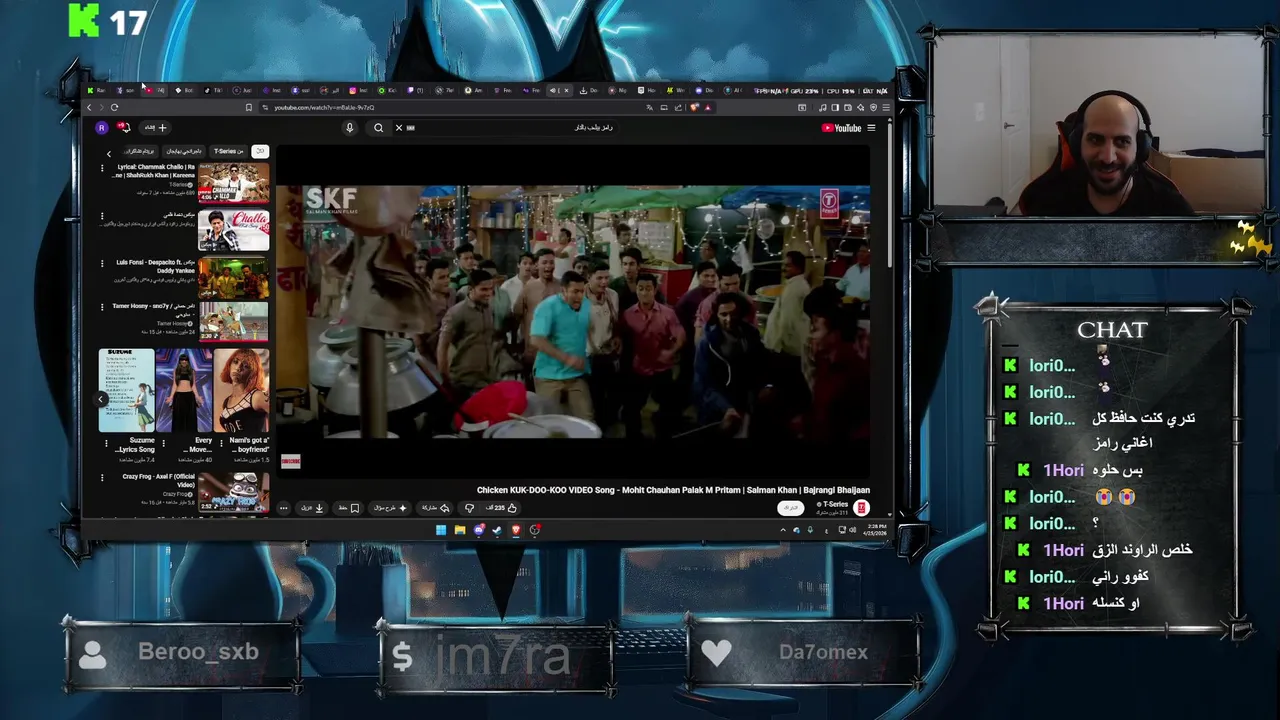Screen dimensions: 1280x720
Task: Select the 'T-Series' filter chip
Action: (229, 151)
